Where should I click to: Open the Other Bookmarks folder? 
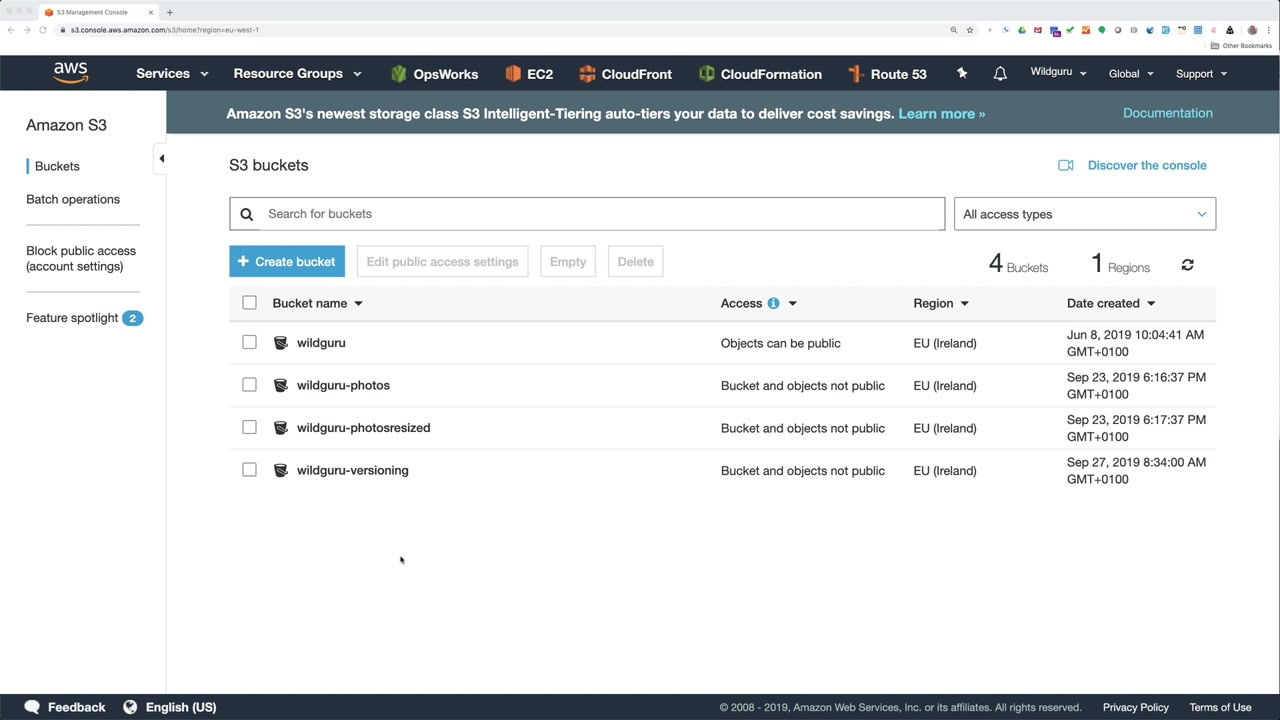click(x=1241, y=46)
